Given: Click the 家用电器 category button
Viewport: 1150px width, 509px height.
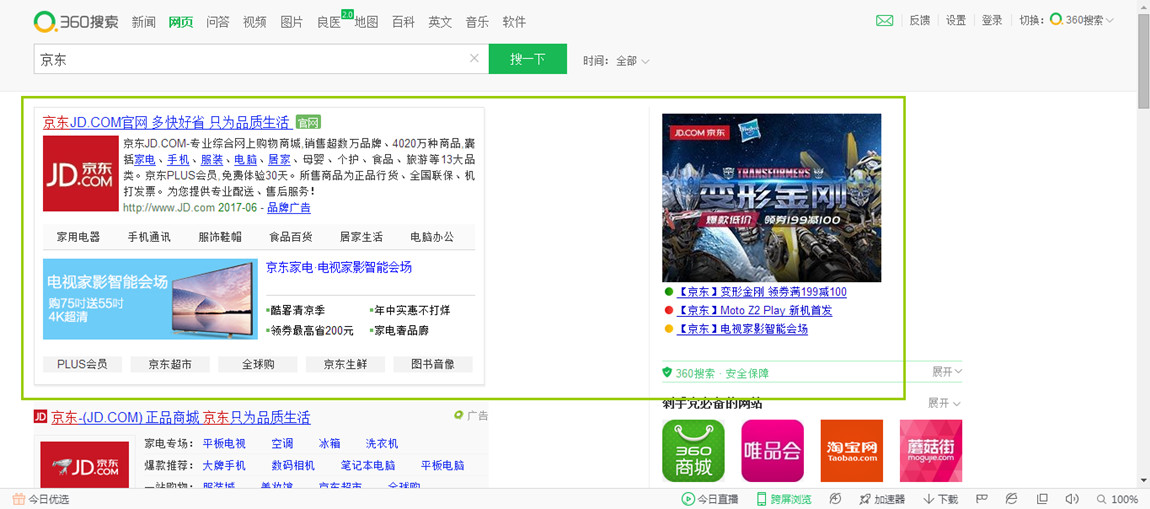Looking at the screenshot, I should coord(78,237).
